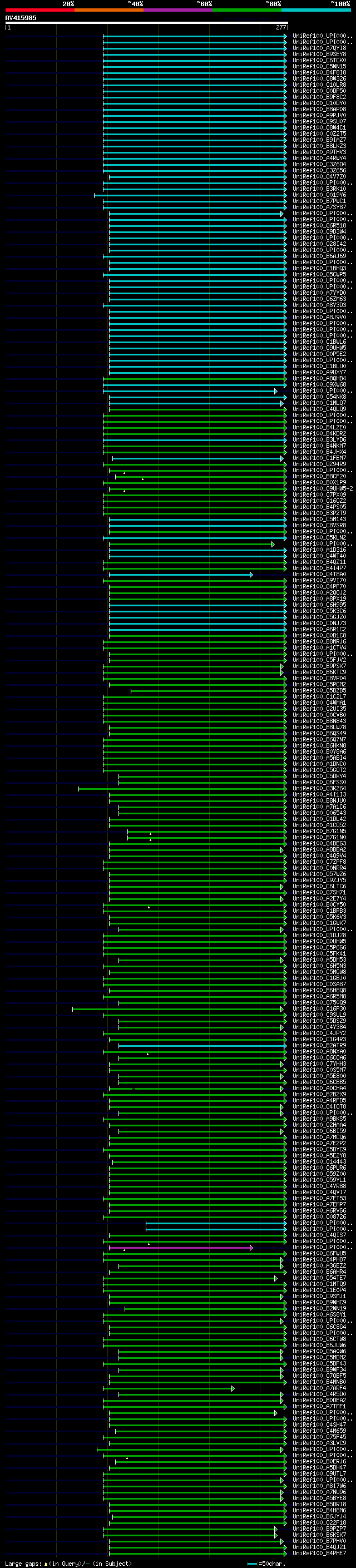Viewport: 356px width, 1568px height.
Task: Select label UniRef100_O14443
Action: click(x=319, y=1162)
